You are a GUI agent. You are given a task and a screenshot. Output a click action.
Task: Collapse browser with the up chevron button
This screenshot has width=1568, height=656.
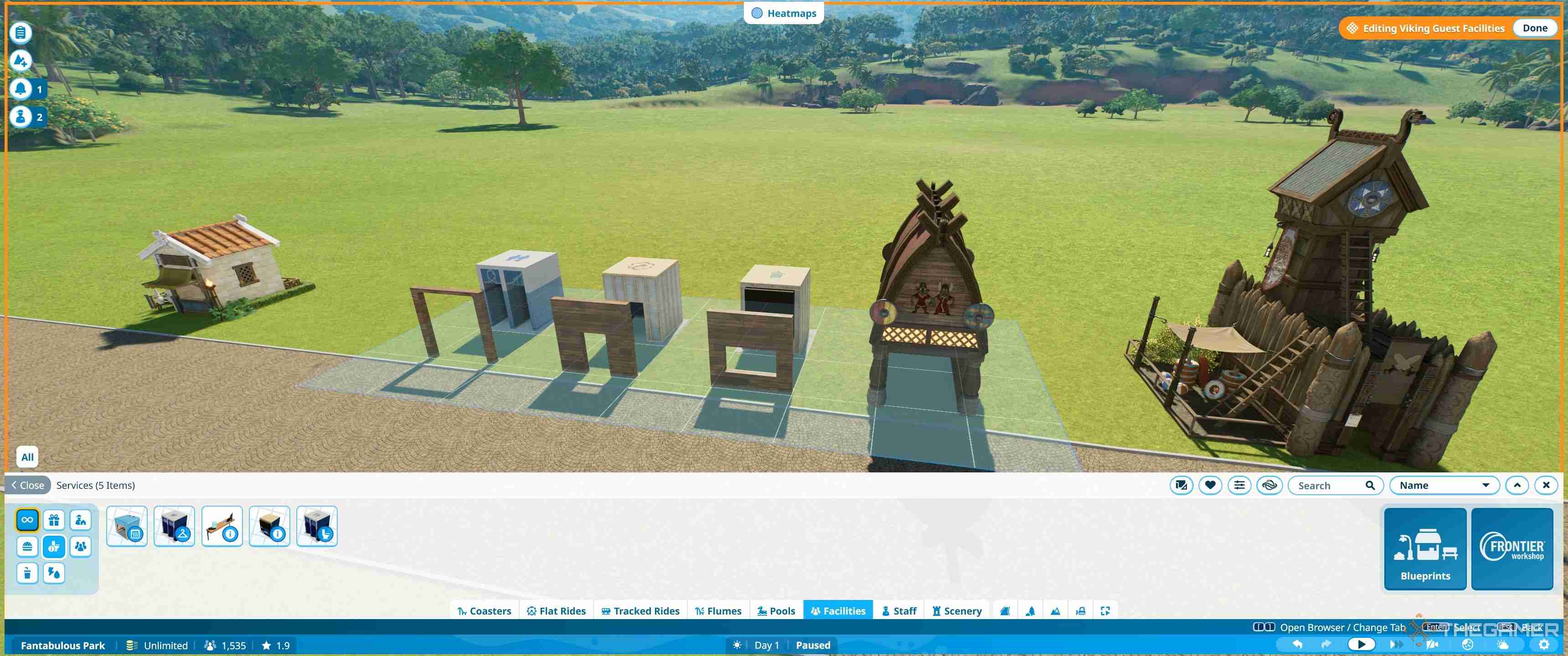(1517, 485)
